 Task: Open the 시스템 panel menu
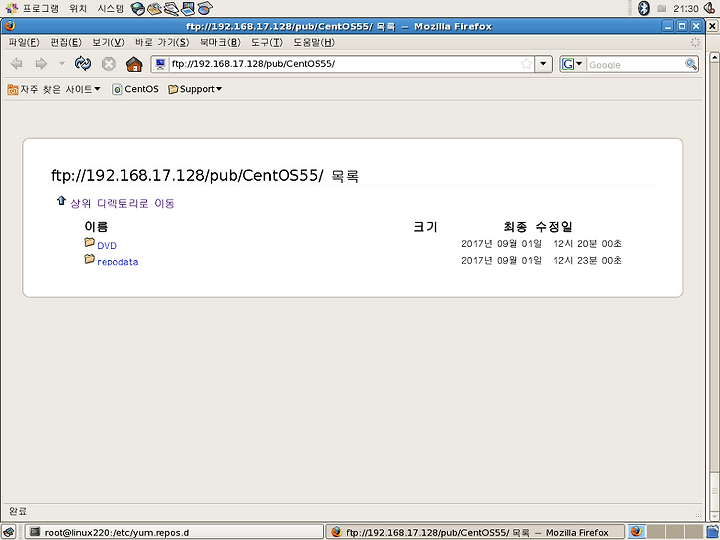tap(111, 8)
